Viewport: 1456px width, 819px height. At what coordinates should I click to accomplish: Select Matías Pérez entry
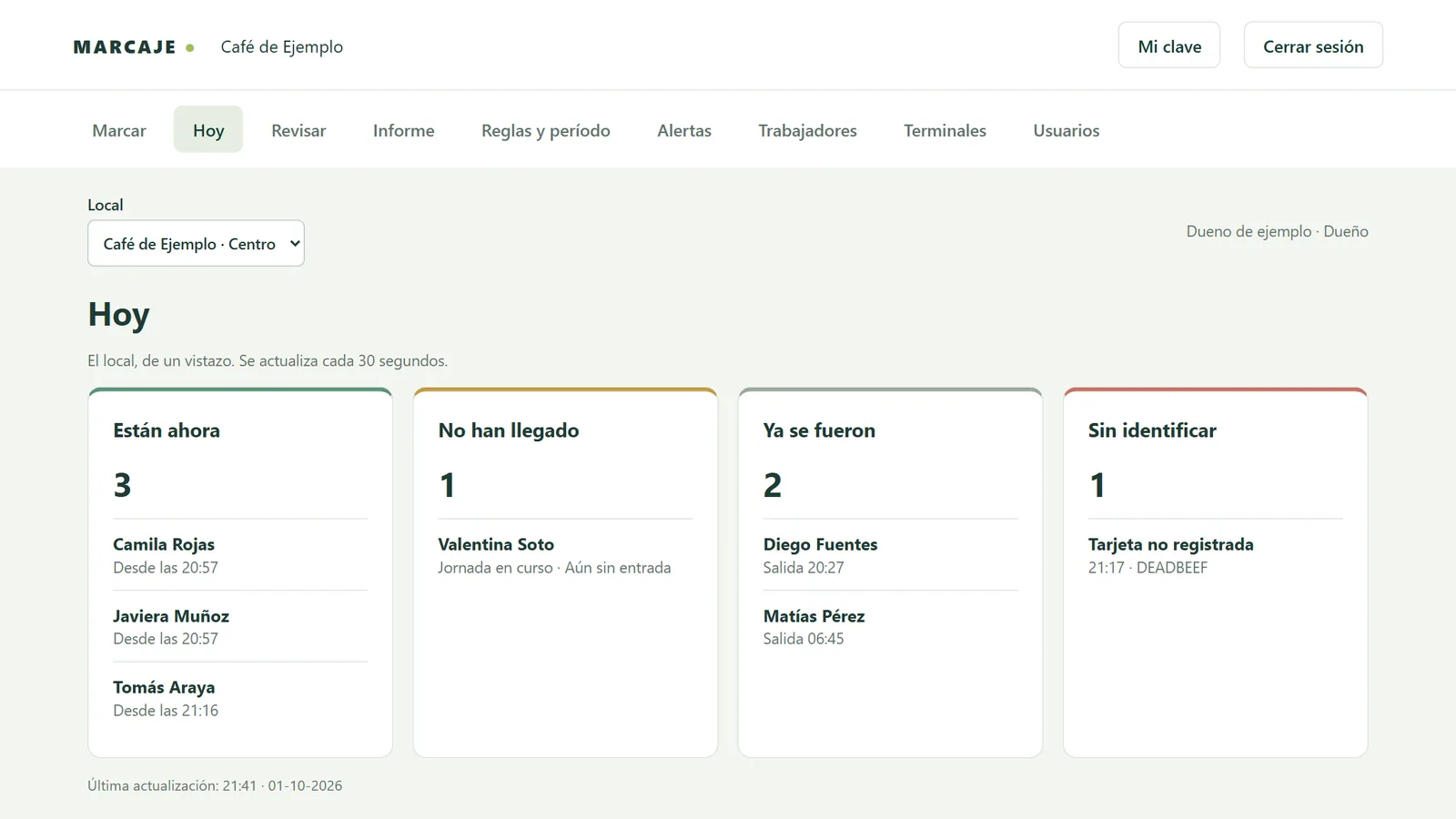814,616
